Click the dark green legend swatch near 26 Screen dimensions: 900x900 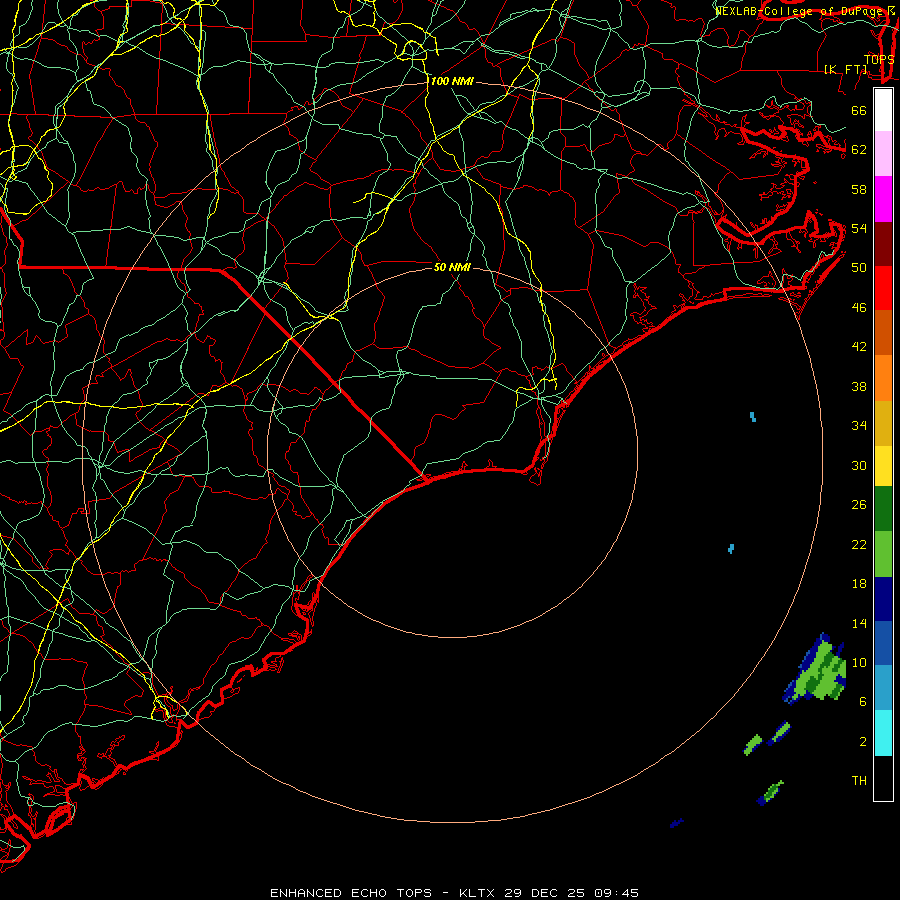(883, 509)
